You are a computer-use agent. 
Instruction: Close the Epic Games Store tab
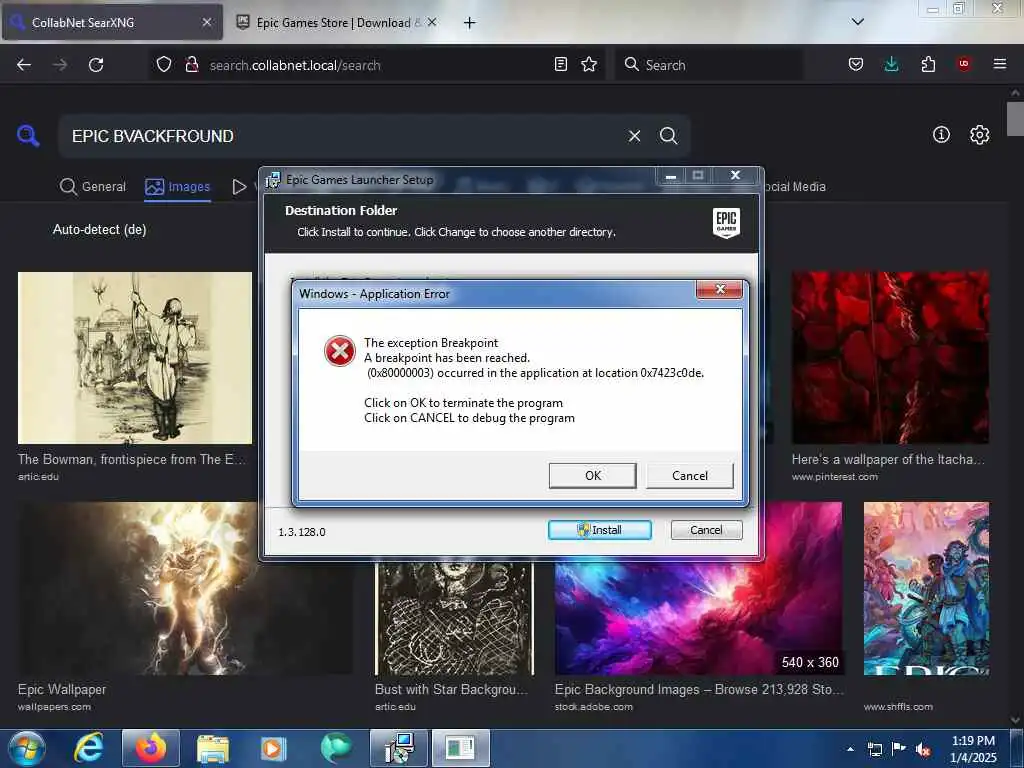[432, 22]
